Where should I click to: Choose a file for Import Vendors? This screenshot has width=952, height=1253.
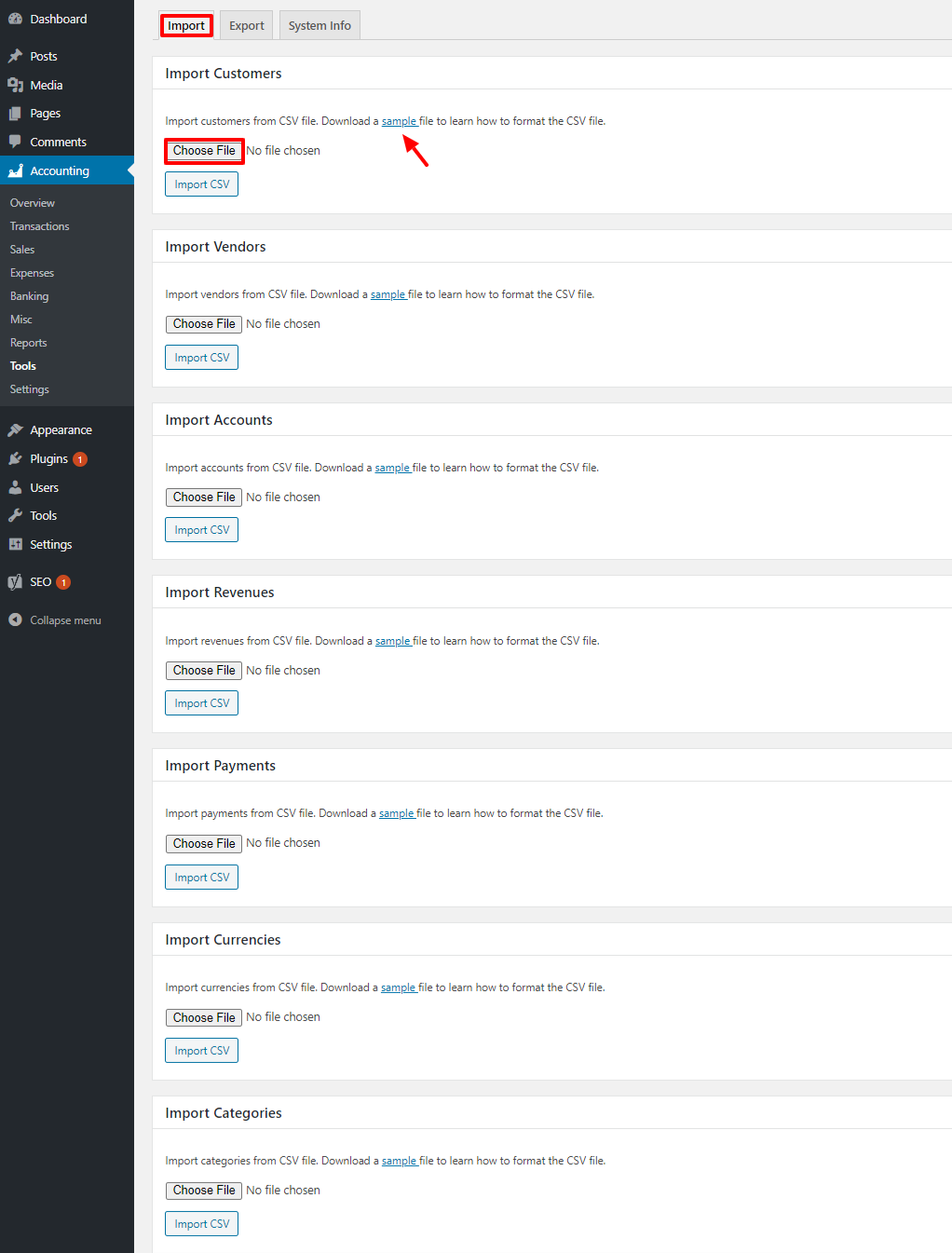[x=204, y=324]
